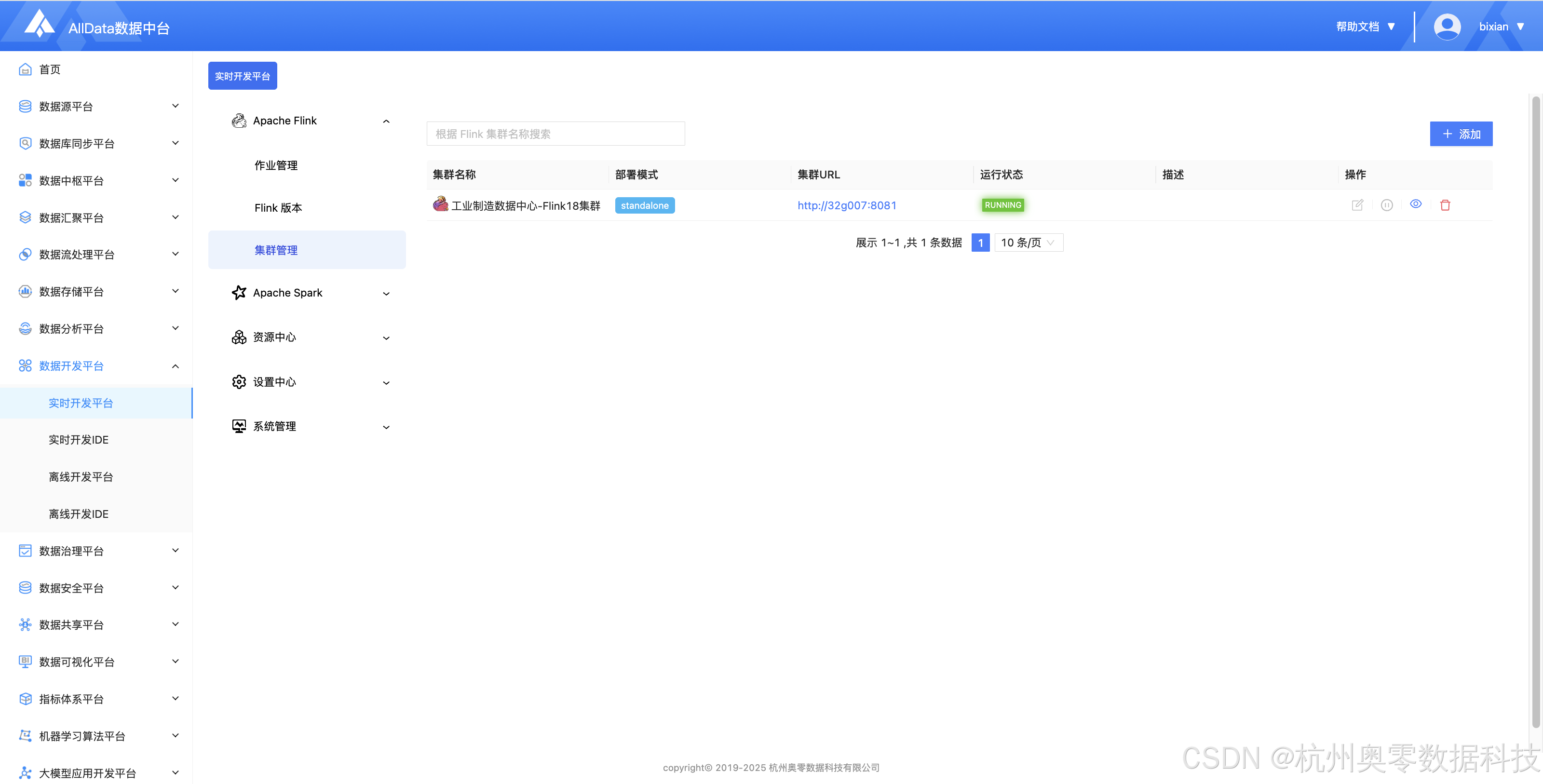This screenshot has height=784, width=1543.
Task: Open the http://32g007:8081 cluster link
Action: (x=846, y=205)
